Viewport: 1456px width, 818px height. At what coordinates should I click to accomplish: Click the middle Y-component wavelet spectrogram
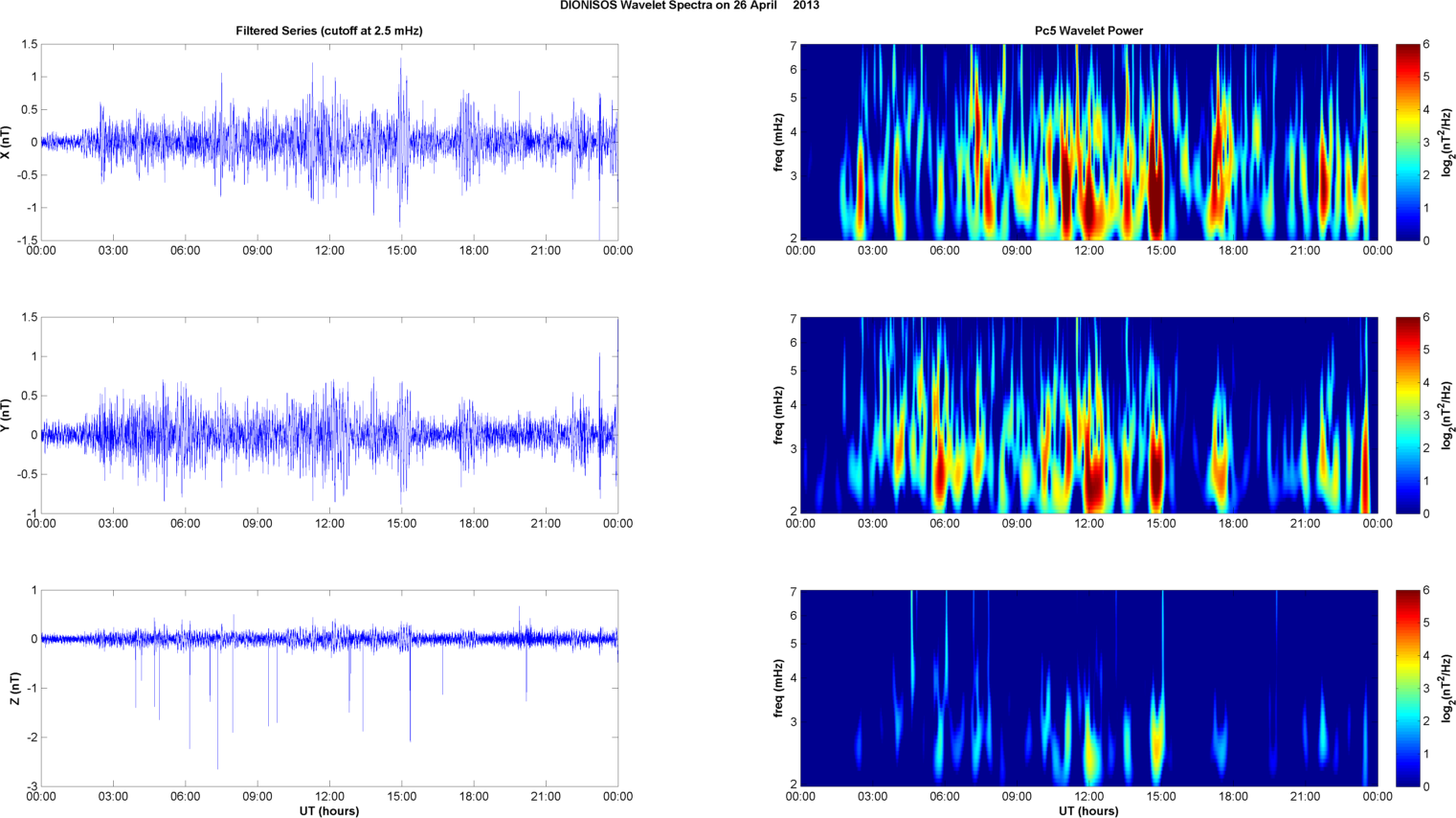coord(1088,415)
